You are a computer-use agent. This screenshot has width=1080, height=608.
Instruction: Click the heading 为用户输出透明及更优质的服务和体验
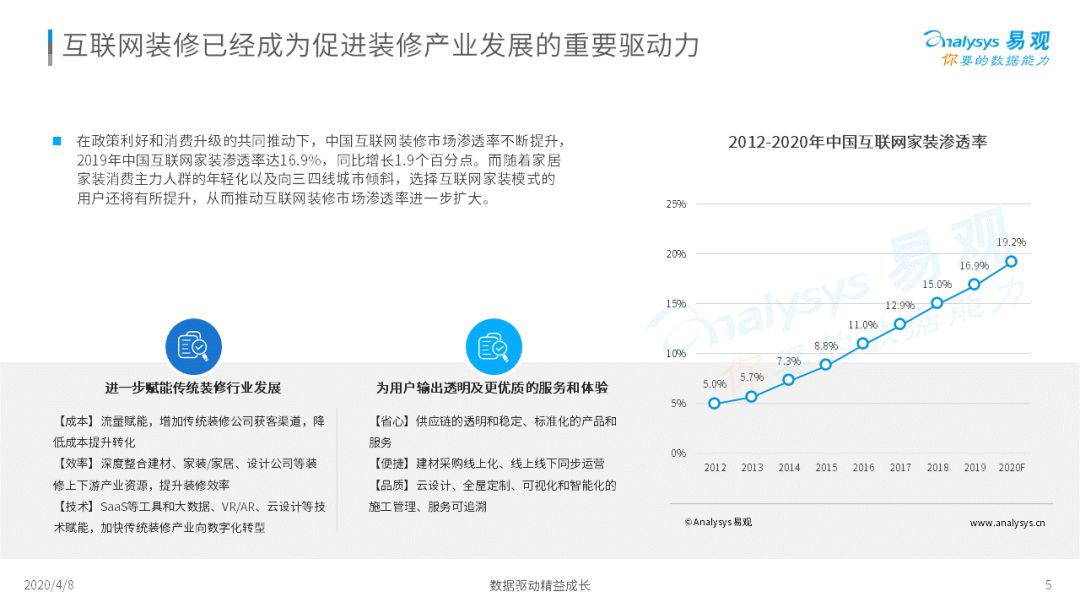pyautogui.click(x=492, y=388)
